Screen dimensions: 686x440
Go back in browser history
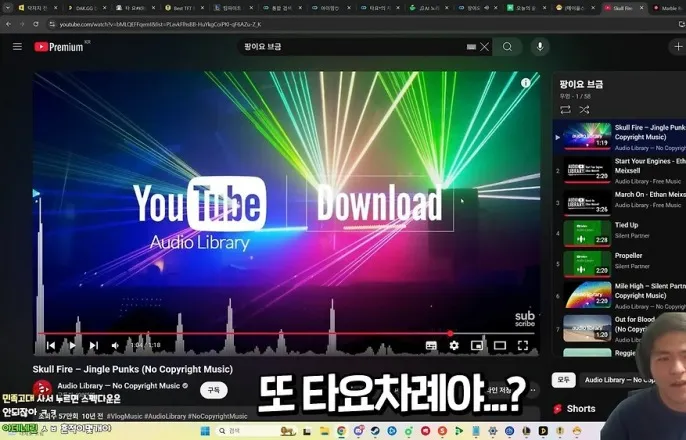pyautogui.click(x=8, y=24)
